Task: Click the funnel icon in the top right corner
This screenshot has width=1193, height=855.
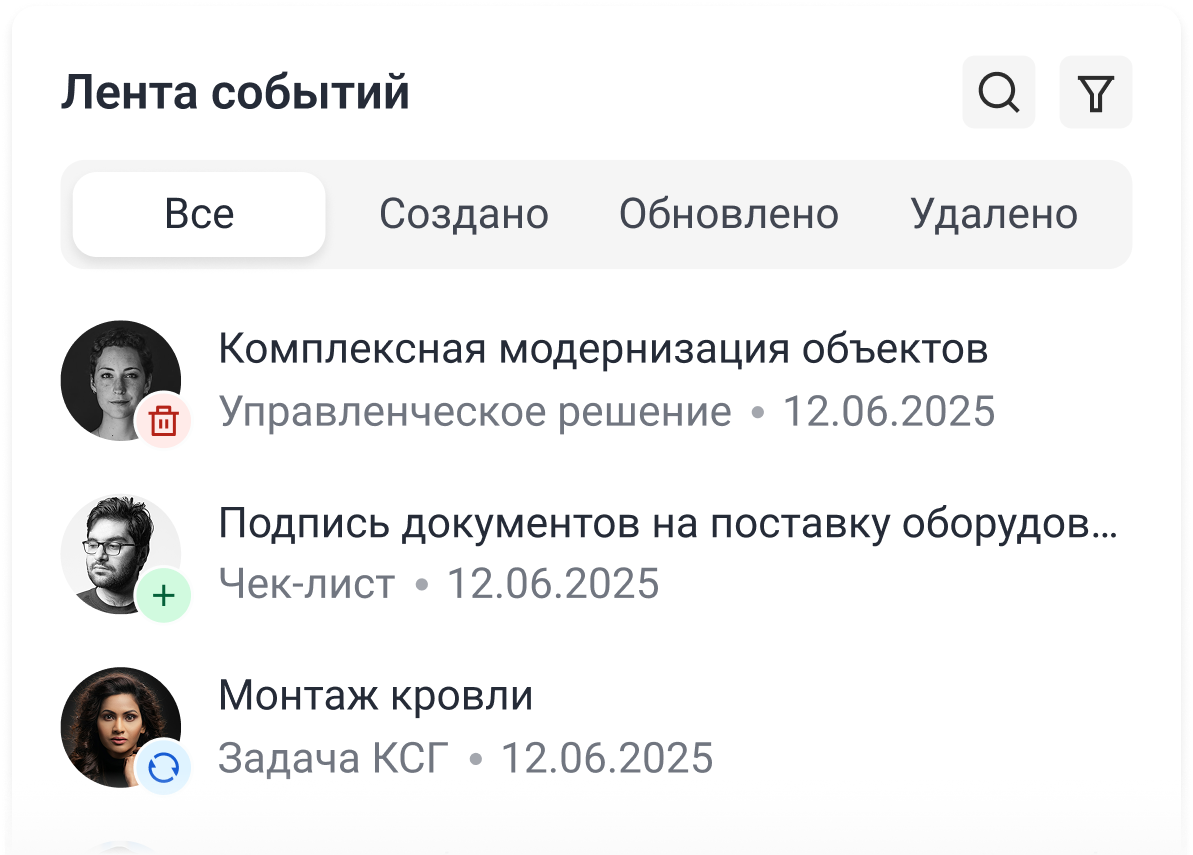Action: click(x=1096, y=93)
